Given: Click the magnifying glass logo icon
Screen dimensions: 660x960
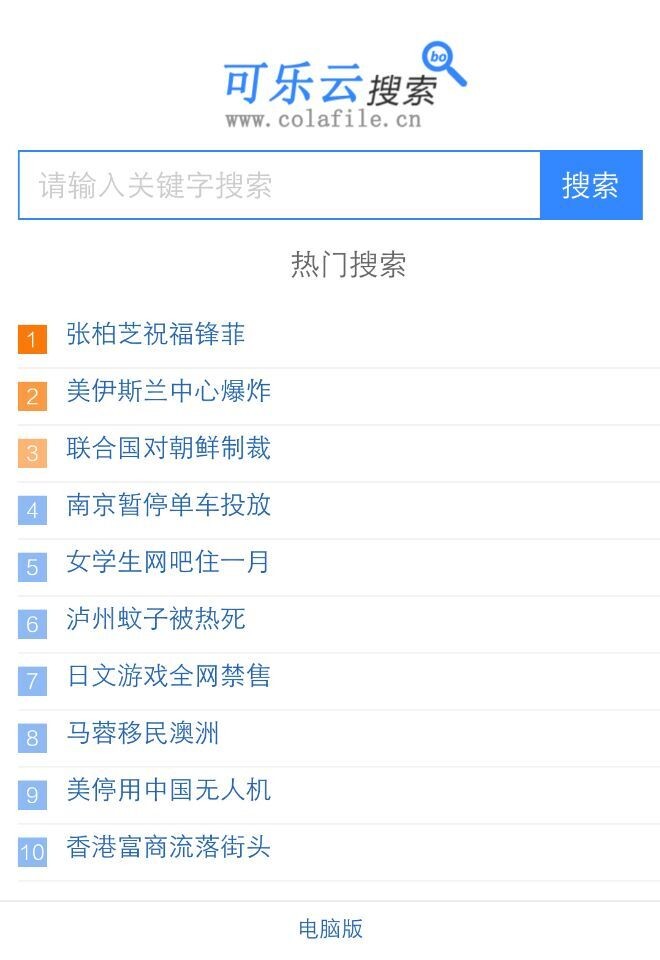Looking at the screenshot, I should [443, 62].
